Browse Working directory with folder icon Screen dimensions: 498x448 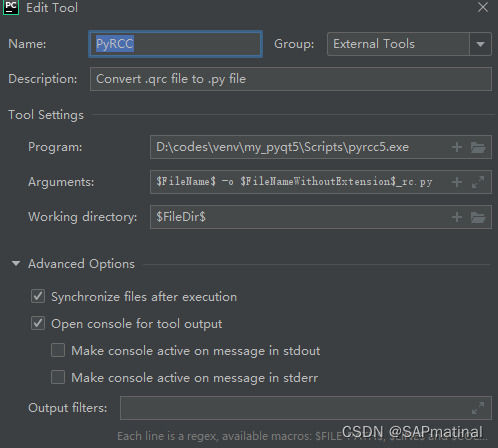(x=478, y=217)
